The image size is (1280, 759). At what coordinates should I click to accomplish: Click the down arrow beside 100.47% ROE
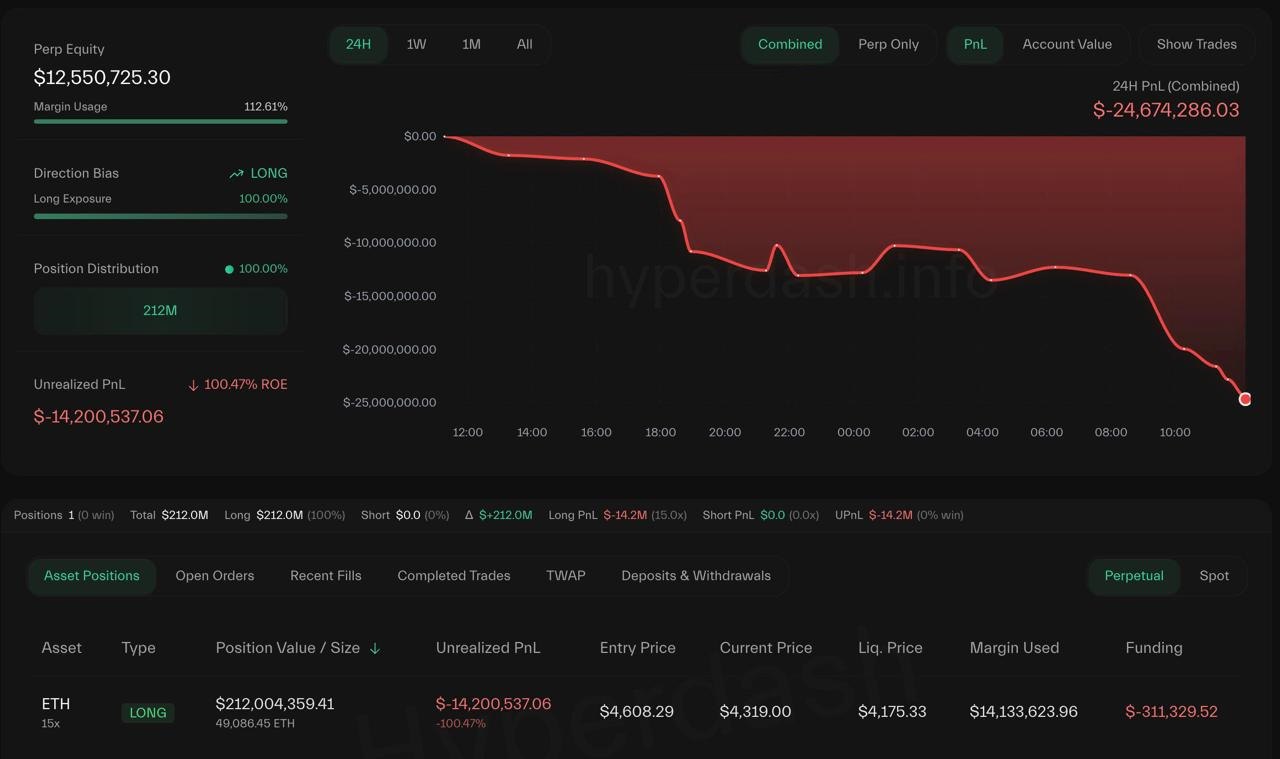193,385
